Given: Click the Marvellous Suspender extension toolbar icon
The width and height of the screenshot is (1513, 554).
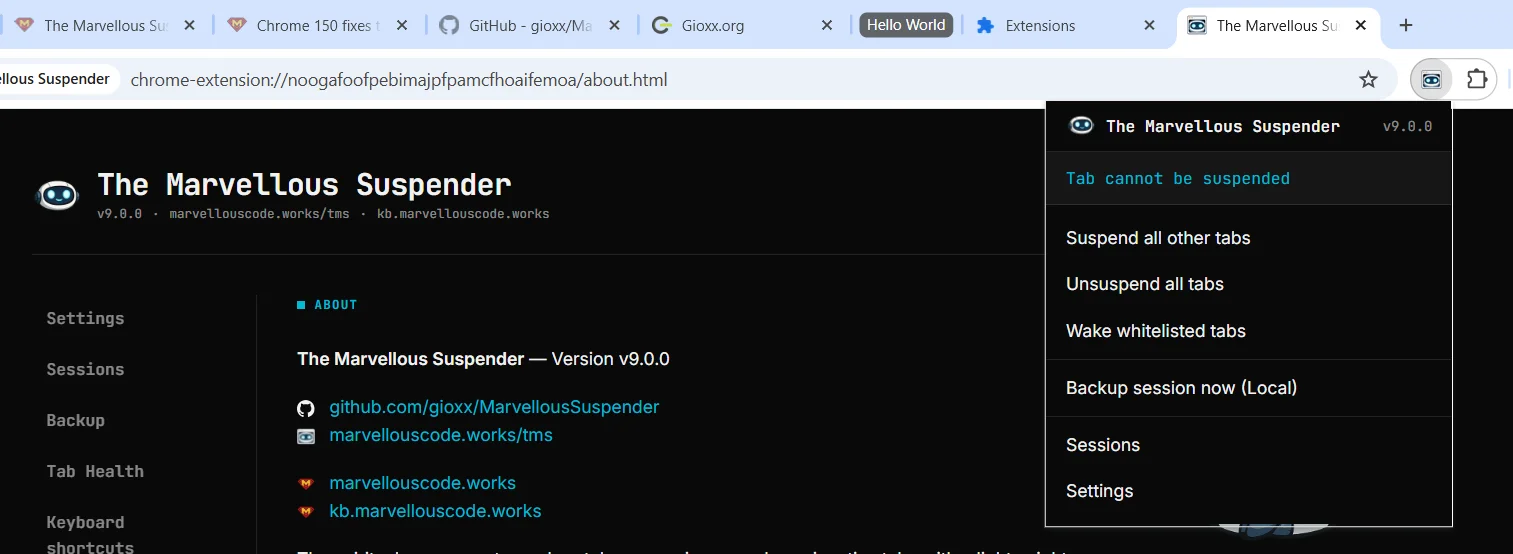Looking at the screenshot, I should [1432, 80].
